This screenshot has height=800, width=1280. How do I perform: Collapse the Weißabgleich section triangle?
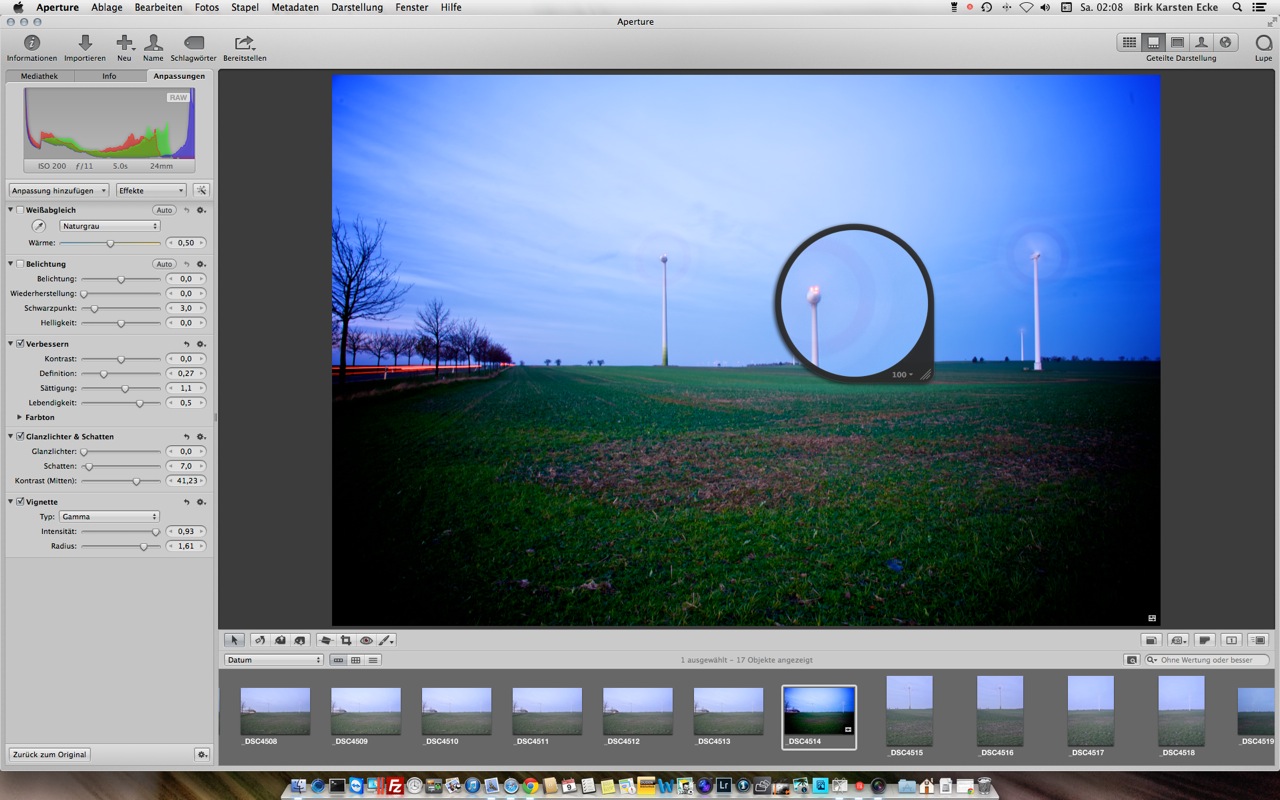[x=10, y=210]
